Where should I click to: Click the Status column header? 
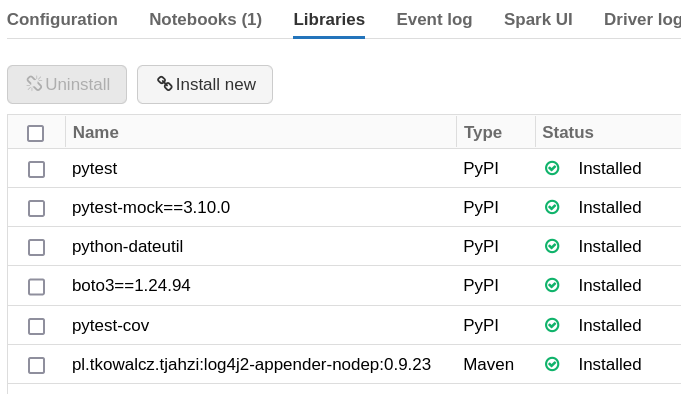[568, 132]
